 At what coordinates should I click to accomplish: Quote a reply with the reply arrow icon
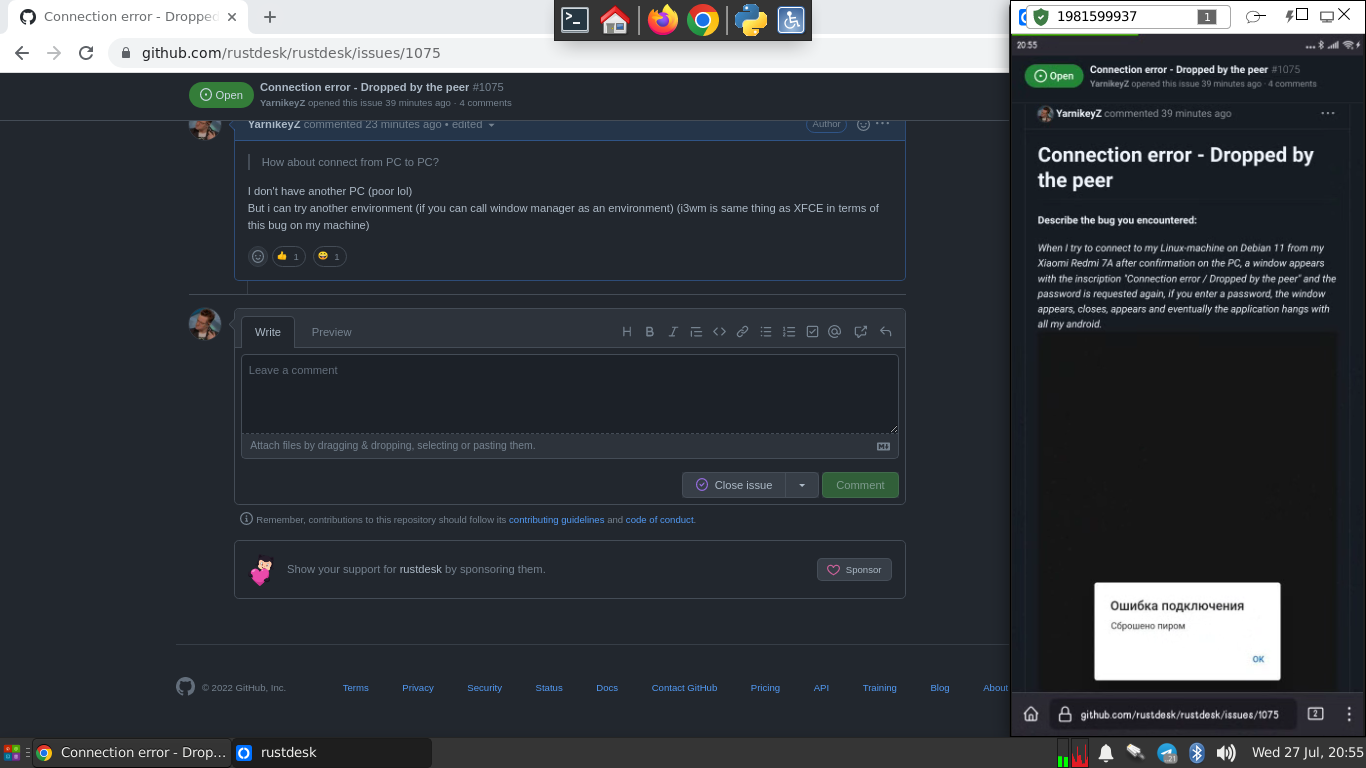[885, 331]
